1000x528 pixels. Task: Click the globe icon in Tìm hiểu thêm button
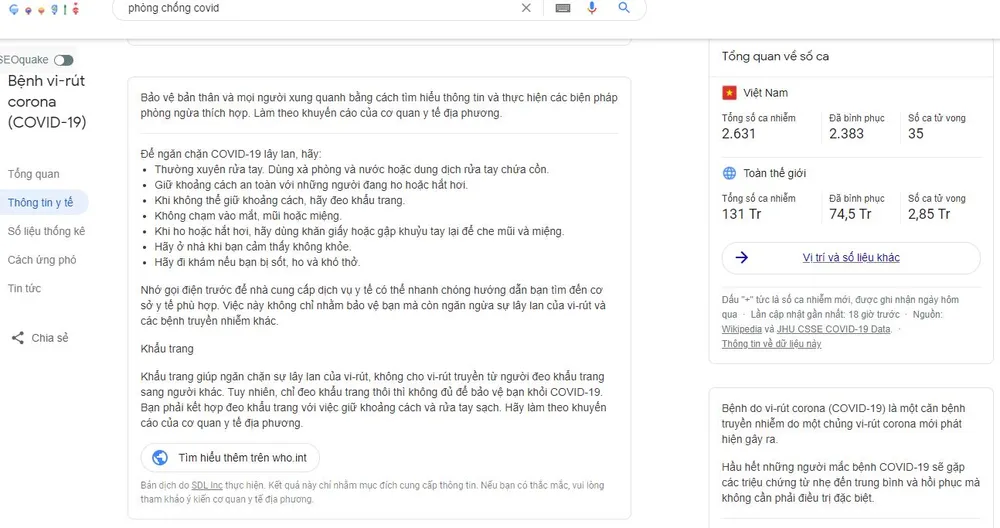[x=160, y=458]
